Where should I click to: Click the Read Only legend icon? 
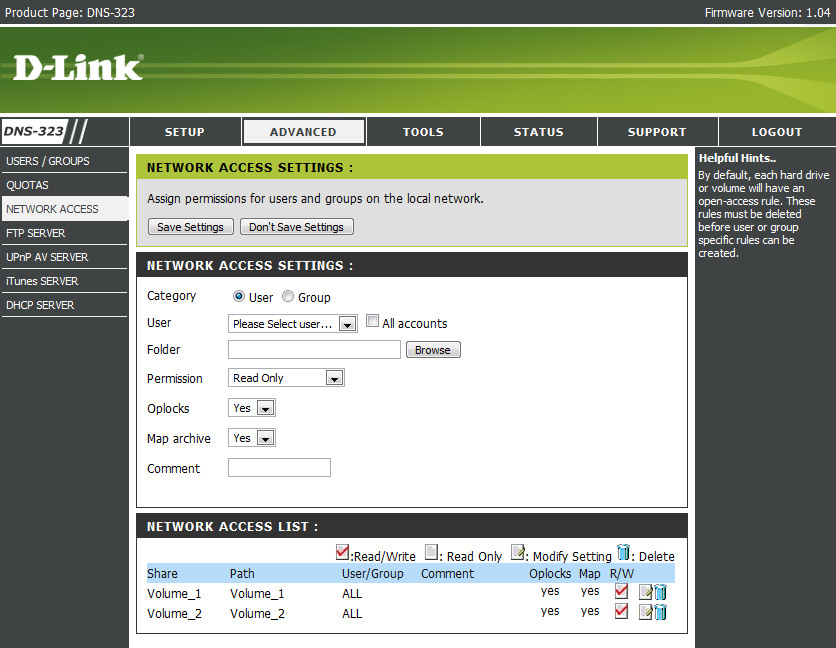[x=431, y=552]
